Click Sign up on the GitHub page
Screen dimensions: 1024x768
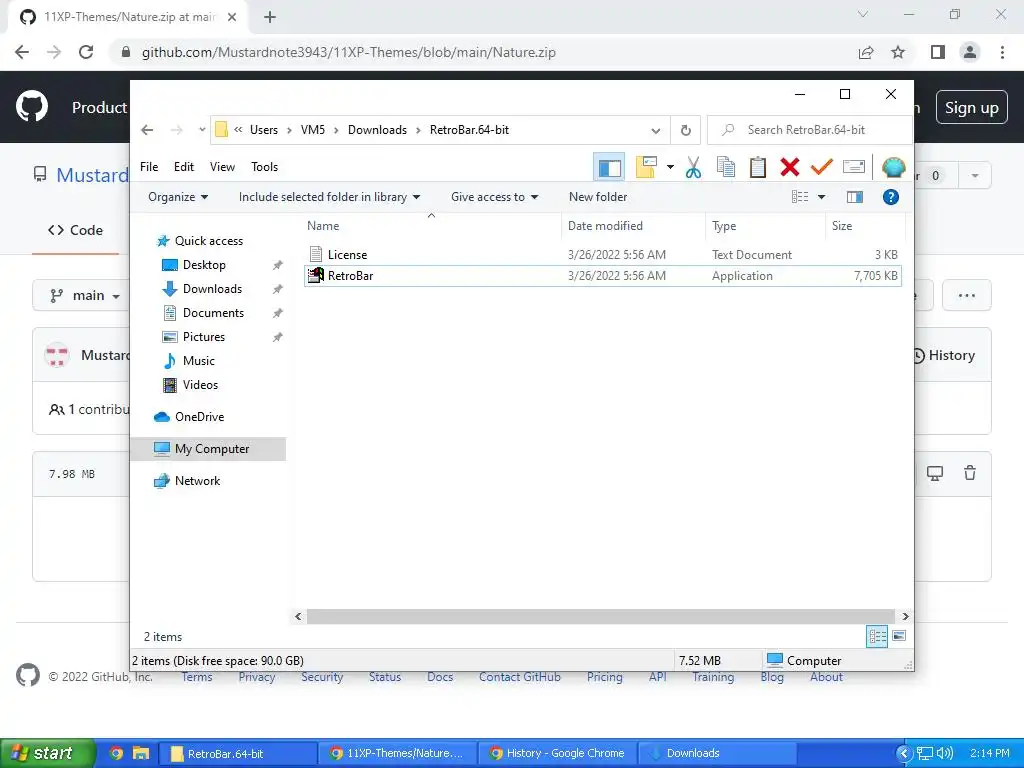point(971,108)
